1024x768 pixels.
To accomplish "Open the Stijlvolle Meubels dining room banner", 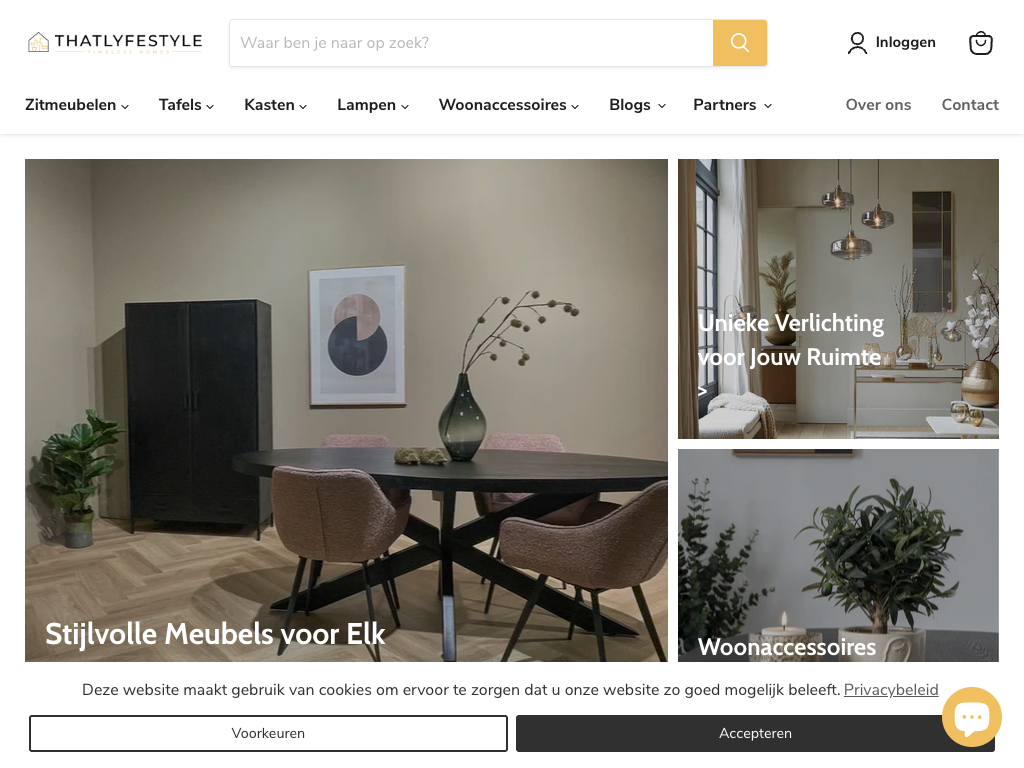I will point(346,410).
